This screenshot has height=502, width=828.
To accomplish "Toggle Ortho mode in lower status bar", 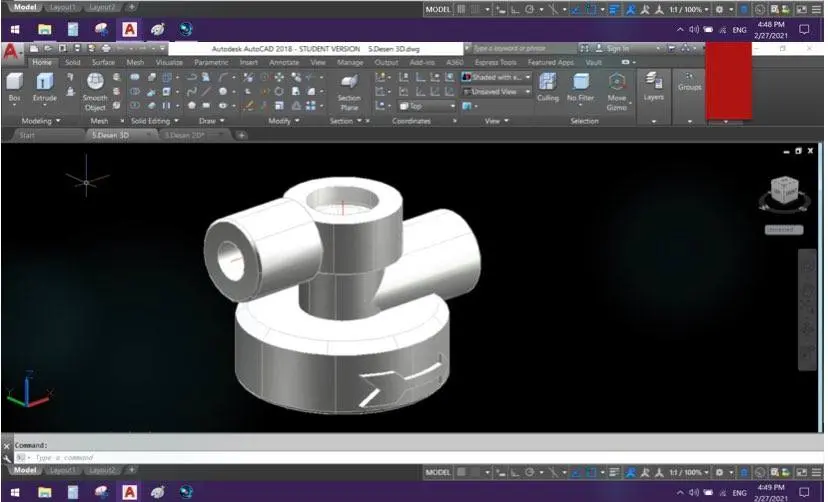I will click(x=515, y=472).
